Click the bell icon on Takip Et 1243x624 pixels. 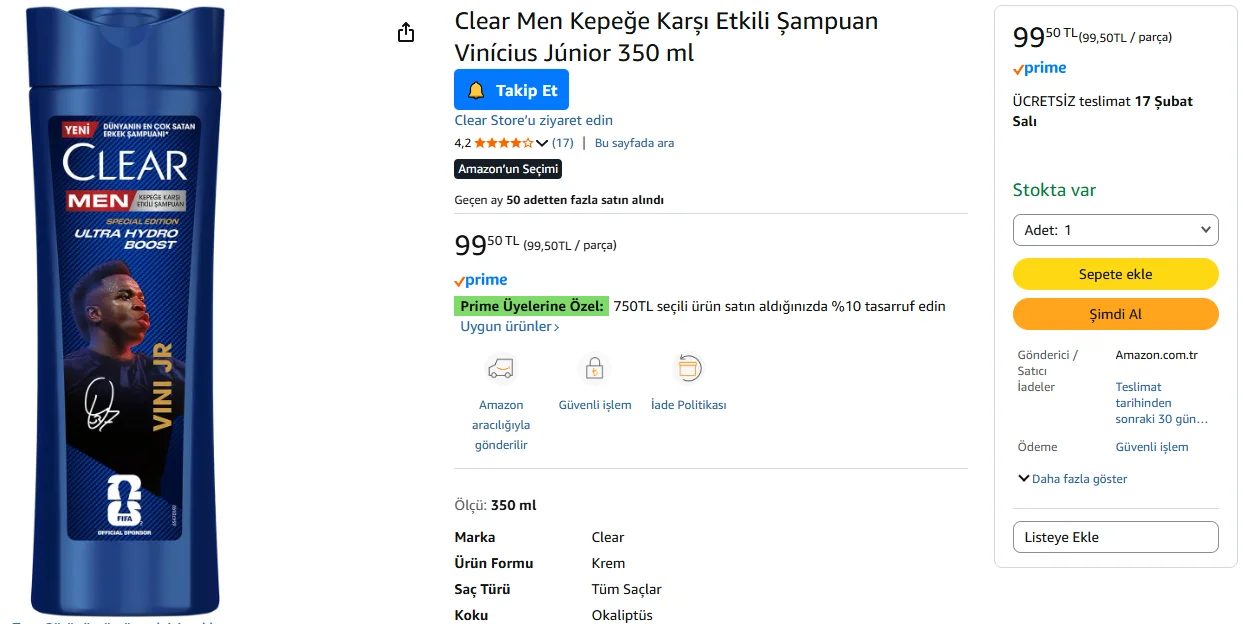coord(476,90)
